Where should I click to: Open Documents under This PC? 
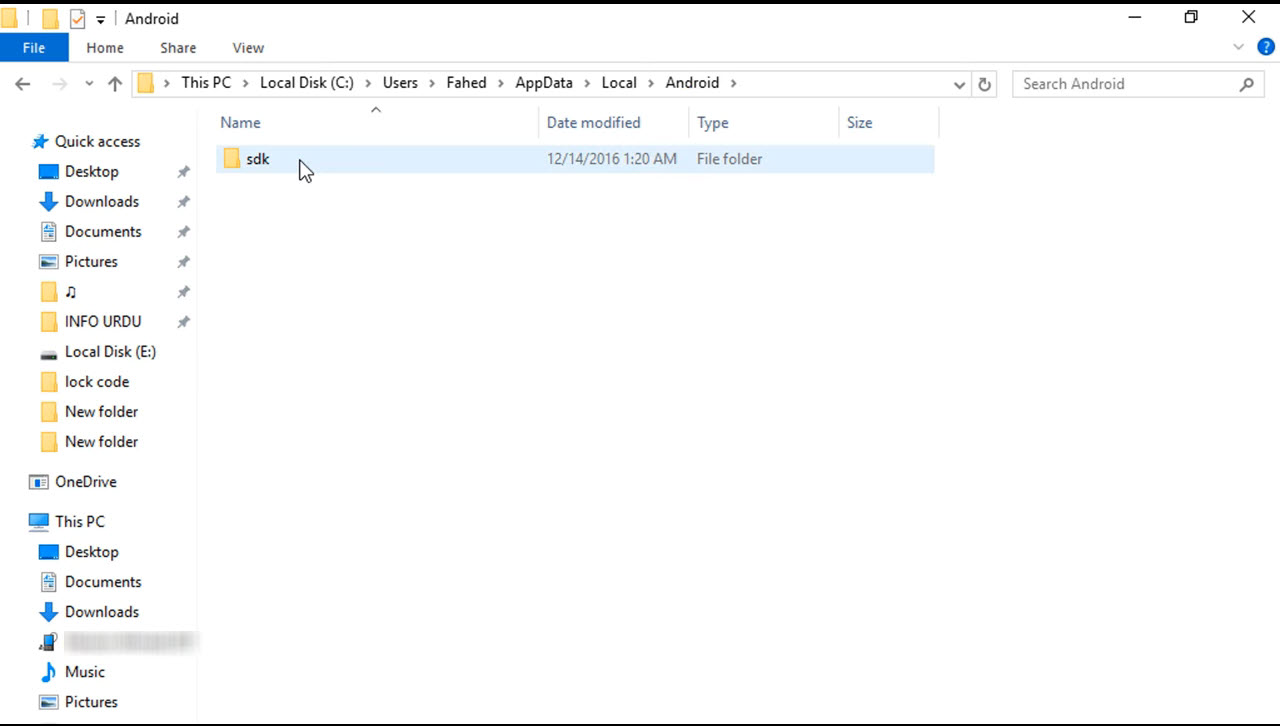[103, 582]
